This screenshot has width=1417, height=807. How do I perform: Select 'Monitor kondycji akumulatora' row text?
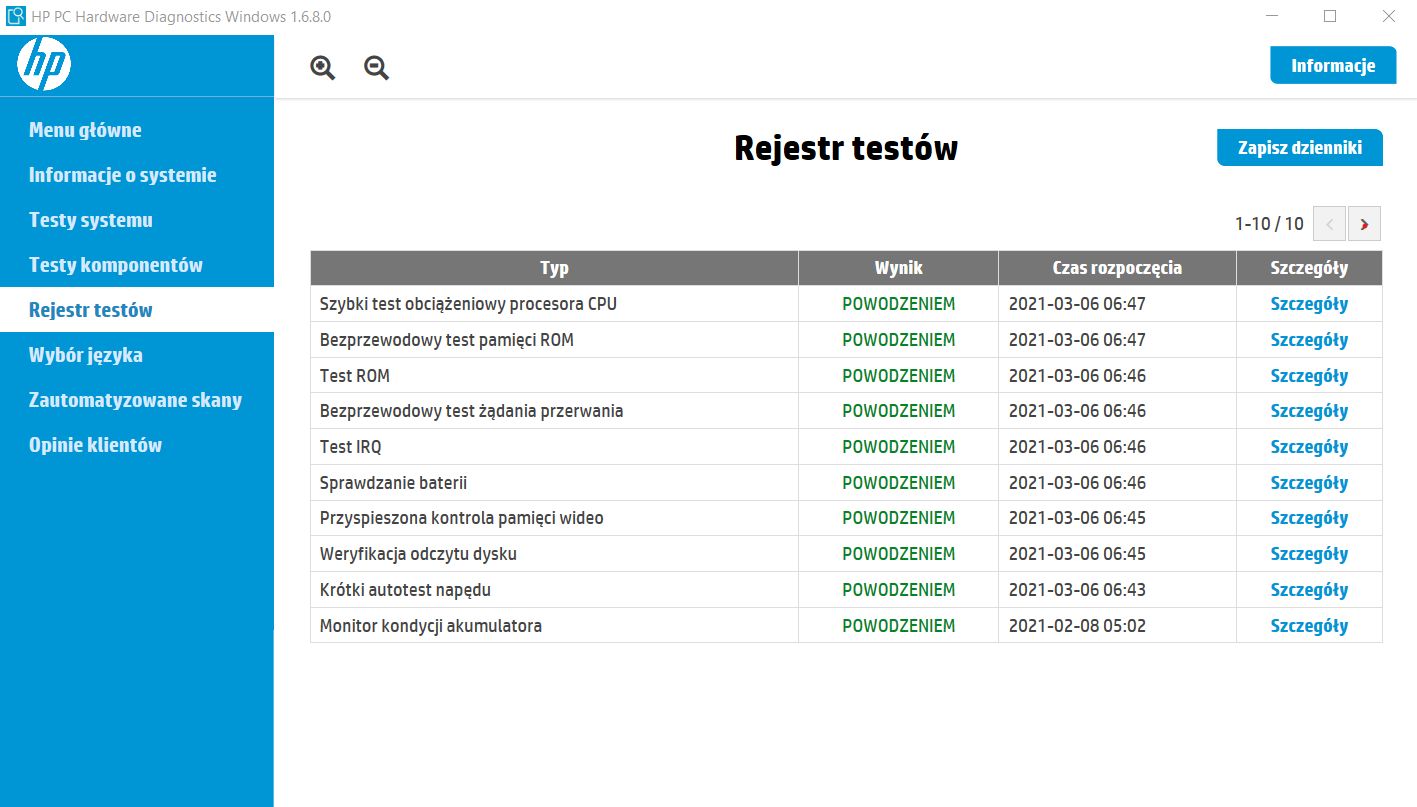(x=430, y=626)
